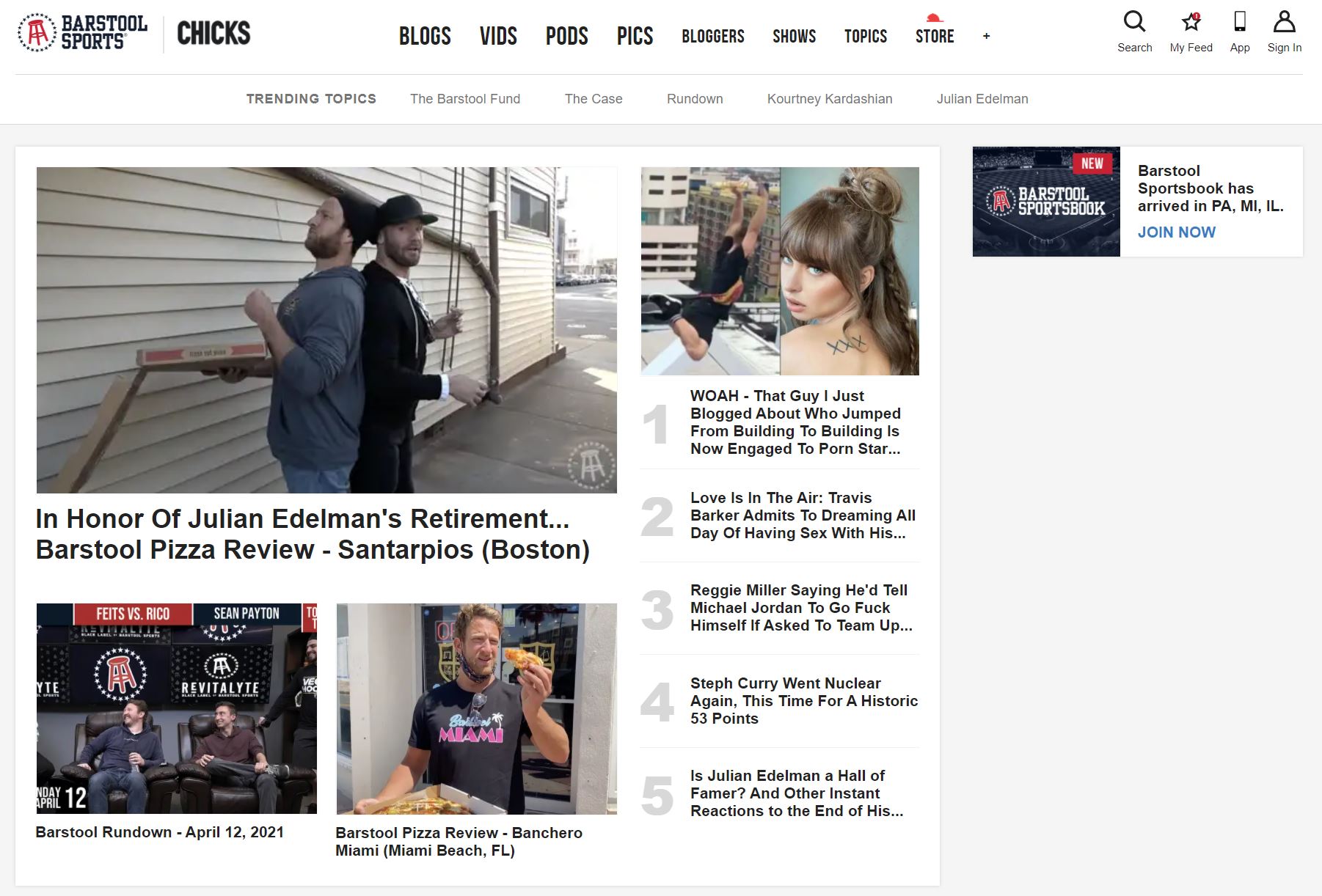Screen dimensions: 1322x896
Task: Read story 2 Travis Barker headline
Action: tap(803, 515)
